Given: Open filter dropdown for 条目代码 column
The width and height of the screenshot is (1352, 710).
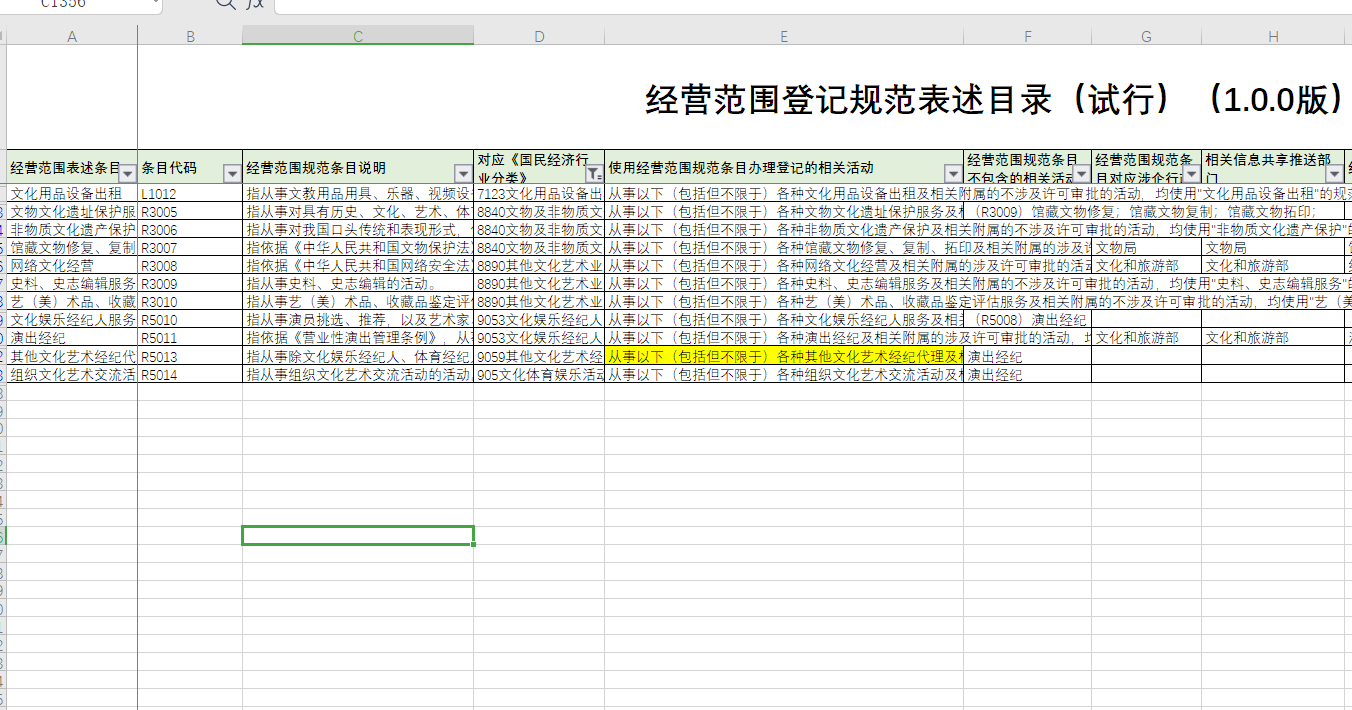Looking at the screenshot, I should coord(232,174).
